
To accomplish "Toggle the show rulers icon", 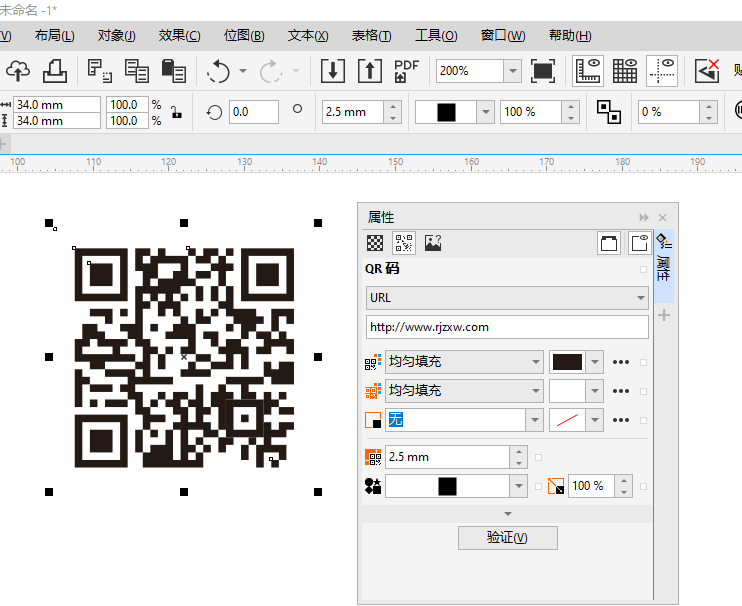I will pyautogui.click(x=588, y=71).
